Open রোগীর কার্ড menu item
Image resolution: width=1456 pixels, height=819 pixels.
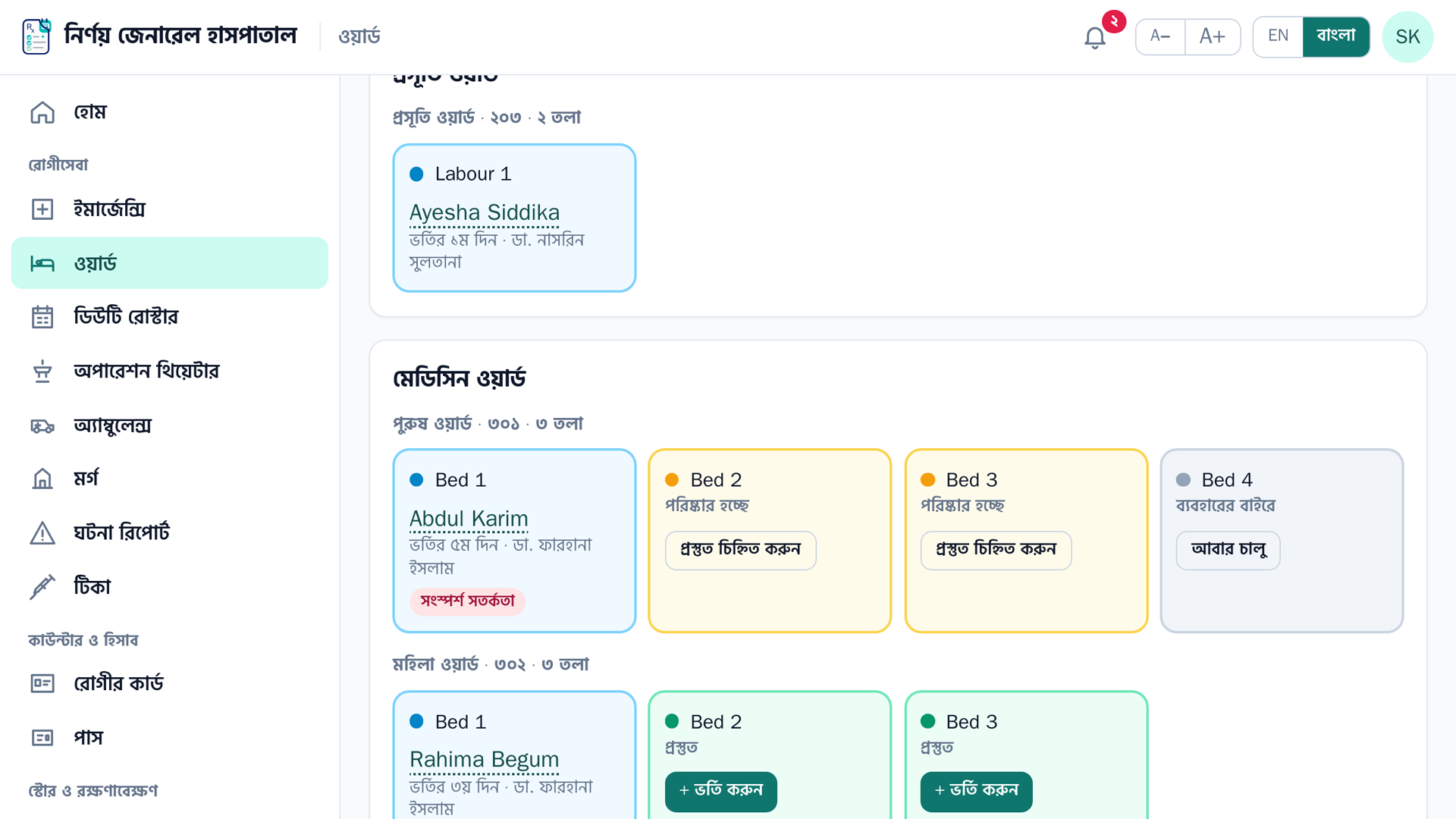pyautogui.click(x=170, y=683)
